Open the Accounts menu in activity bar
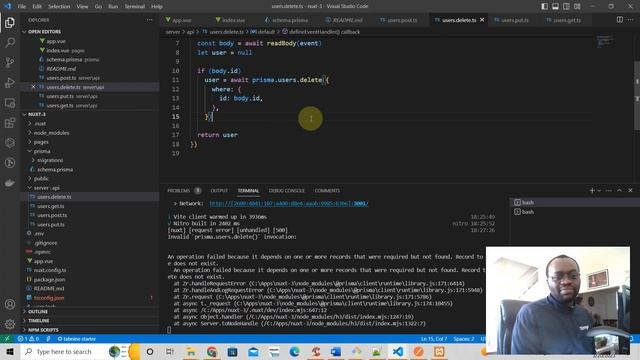This screenshot has width=640, height=360. click(10, 304)
